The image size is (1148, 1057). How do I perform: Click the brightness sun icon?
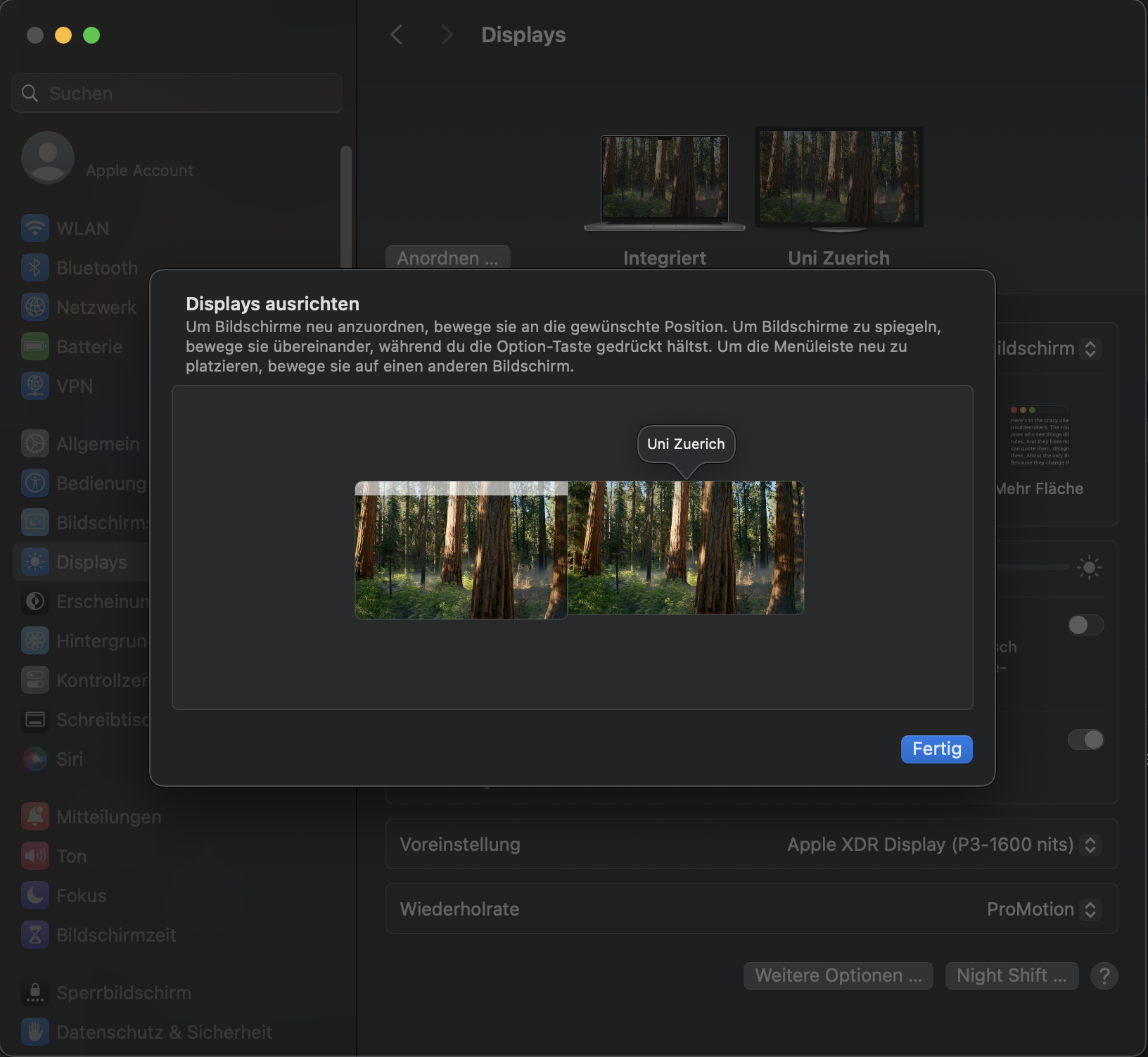(x=1089, y=567)
